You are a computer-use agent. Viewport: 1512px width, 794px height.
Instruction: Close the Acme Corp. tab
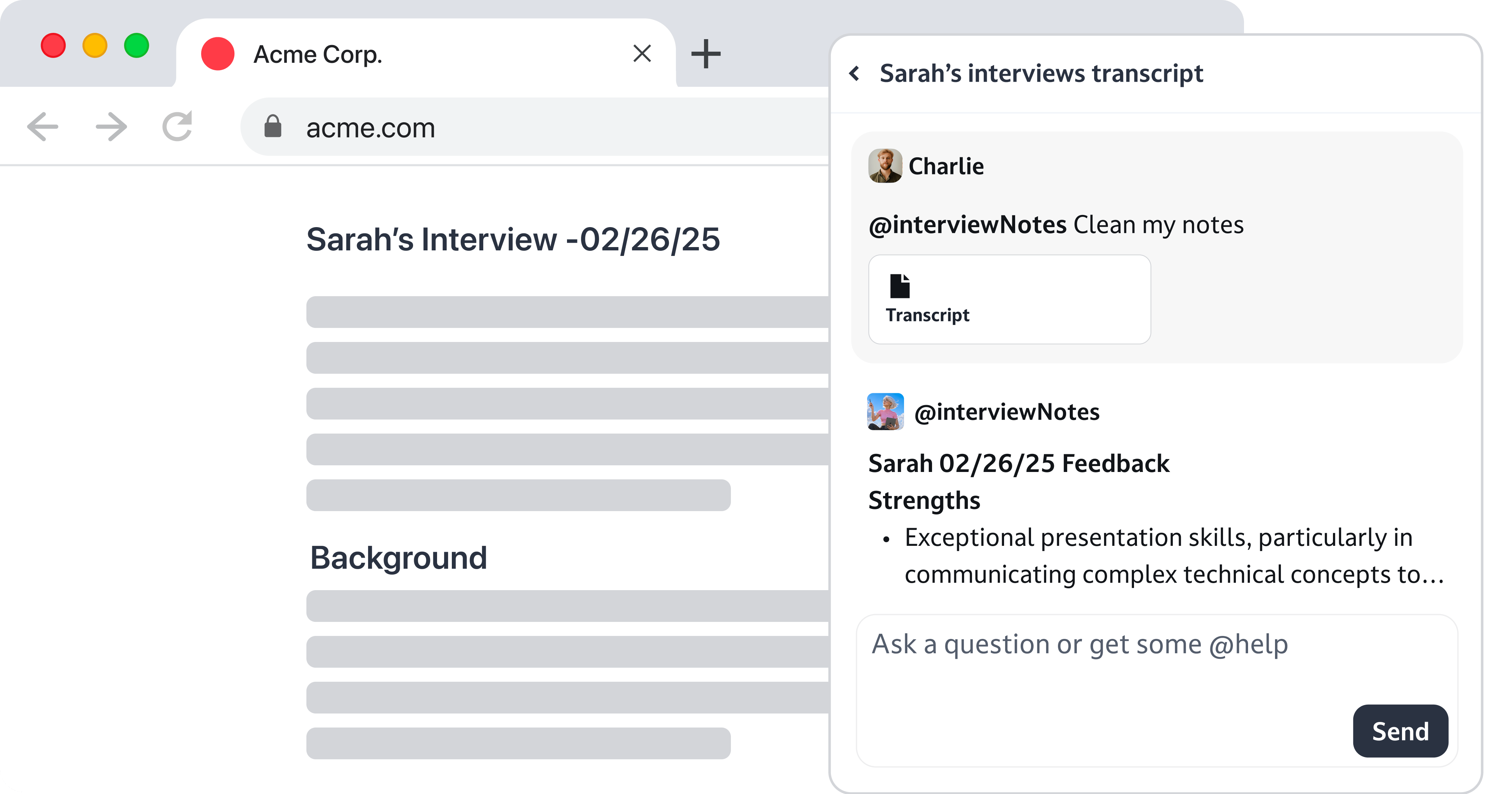click(642, 54)
